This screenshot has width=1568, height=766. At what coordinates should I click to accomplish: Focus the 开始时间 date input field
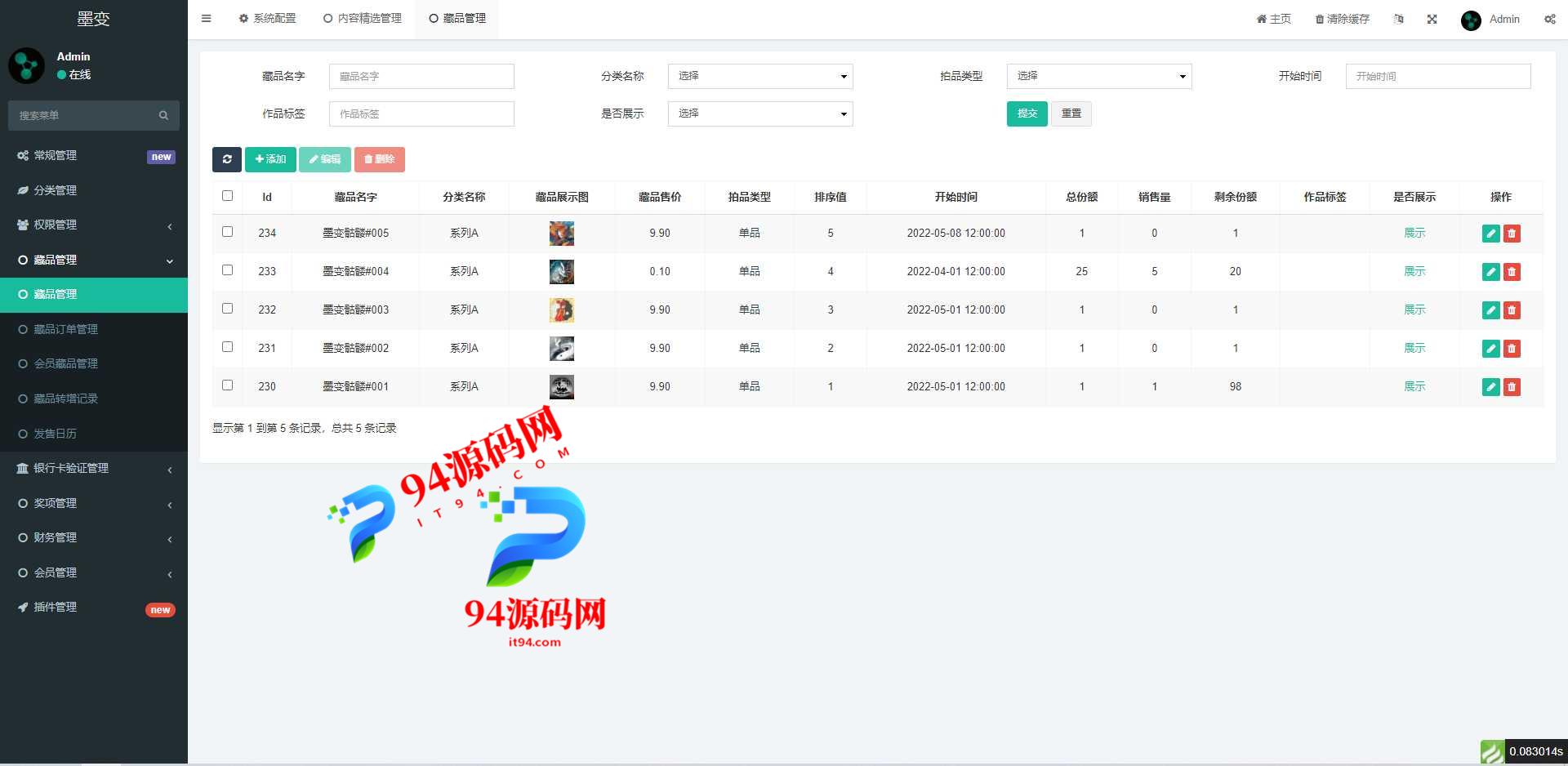coord(1438,76)
